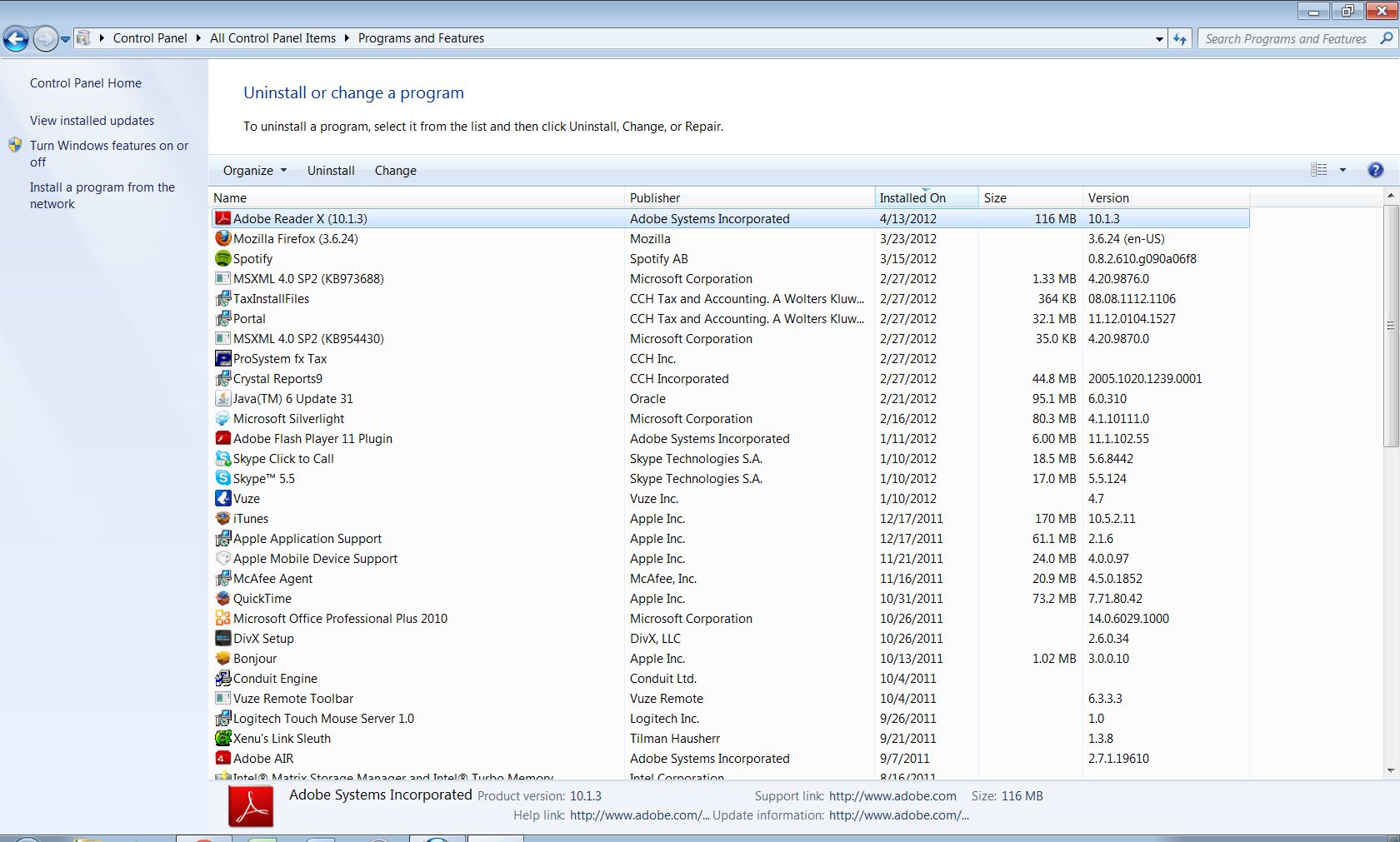This screenshot has height=842, width=1400.
Task: Expand the view options dropdown arrow
Action: 1342,170
